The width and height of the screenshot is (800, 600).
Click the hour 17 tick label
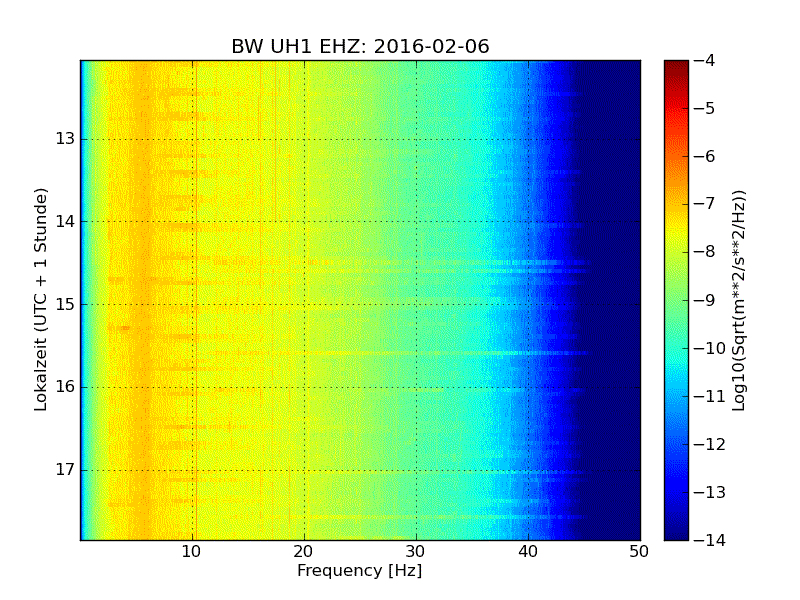pos(65,470)
